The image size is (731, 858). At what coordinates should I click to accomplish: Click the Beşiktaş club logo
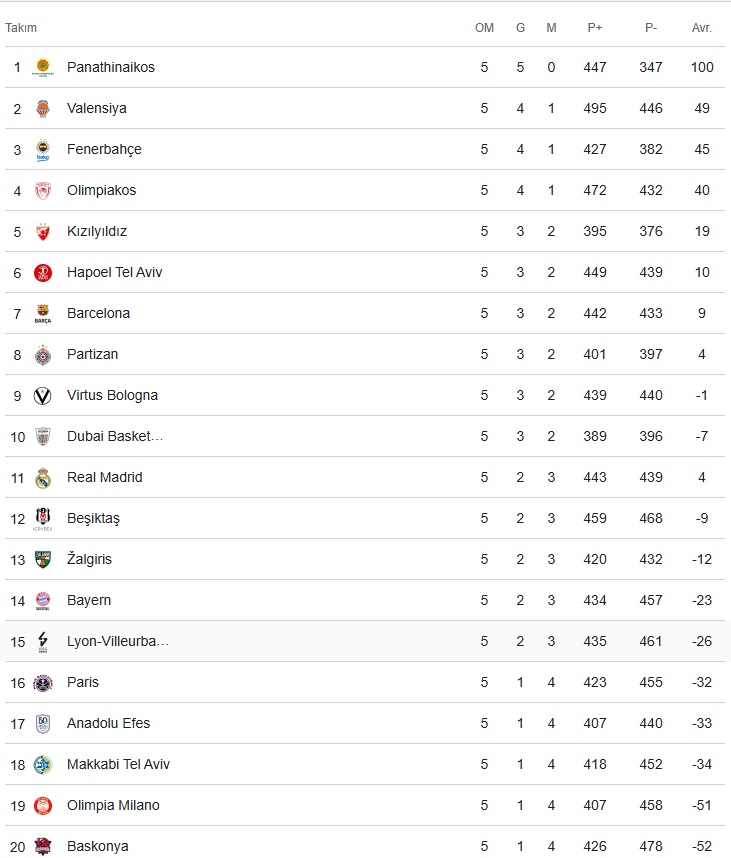click(x=43, y=519)
